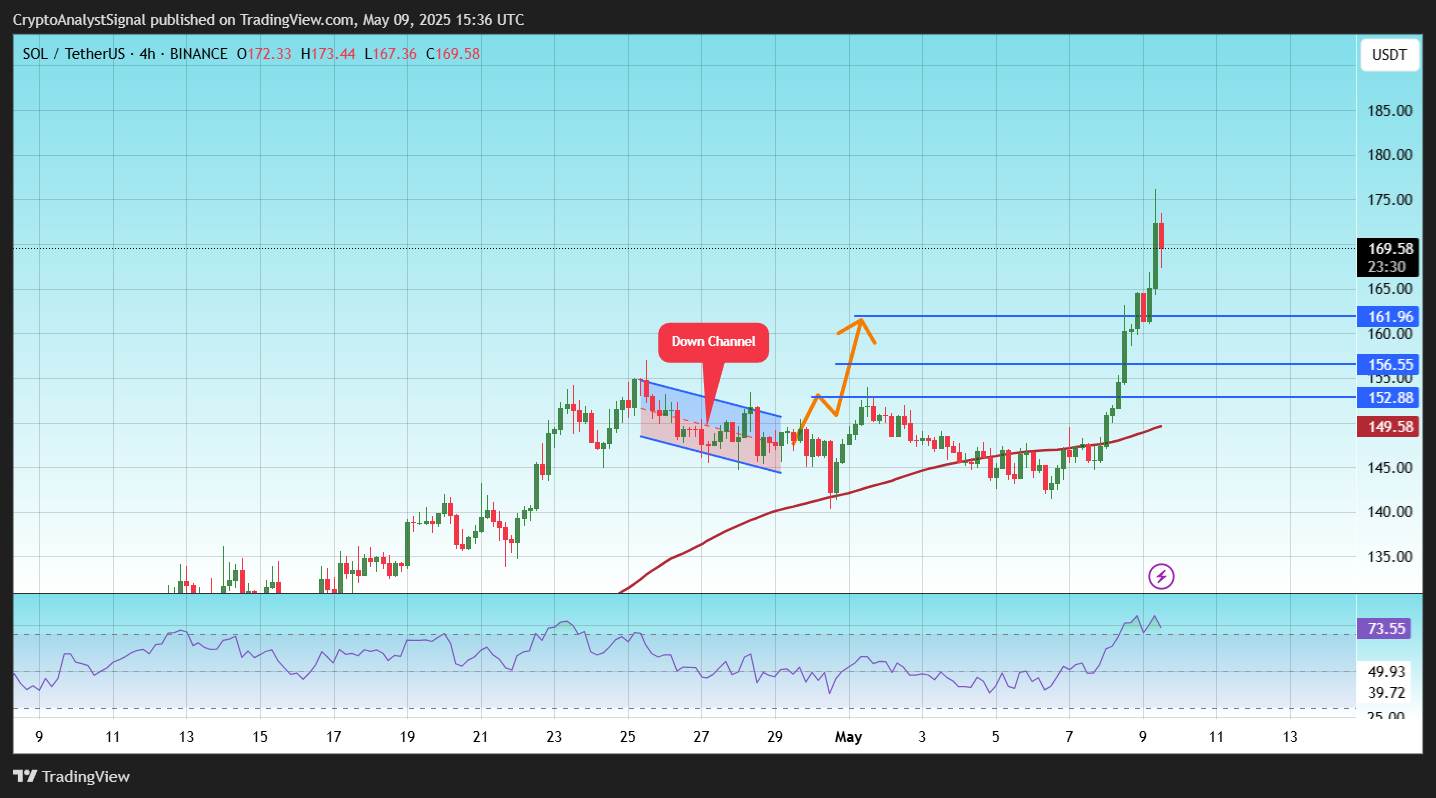Click the 165.00 price axis label

tap(1390, 289)
